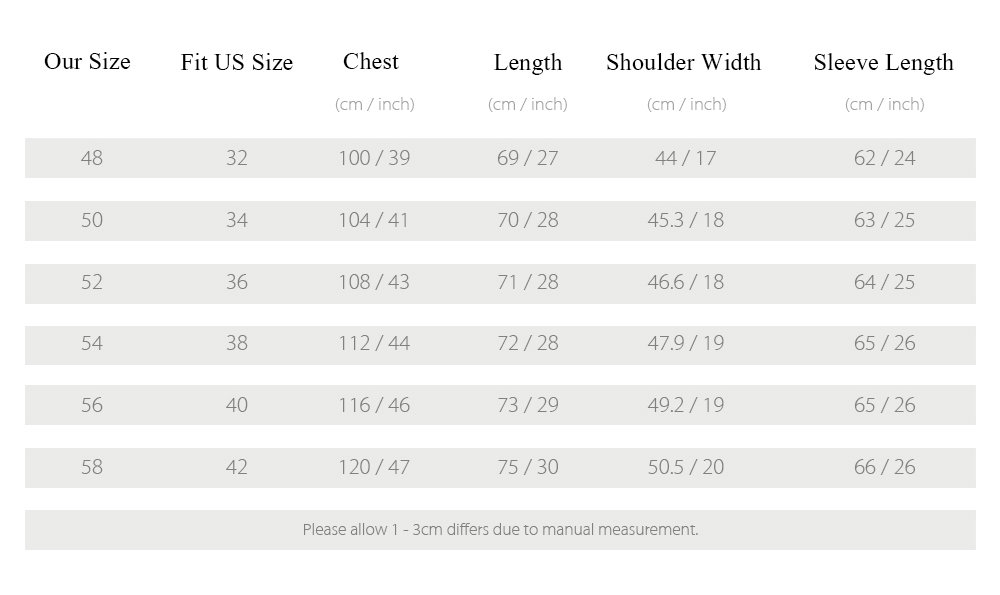
Task: Select sleeve length value 66 / 26
Action: pos(885,467)
